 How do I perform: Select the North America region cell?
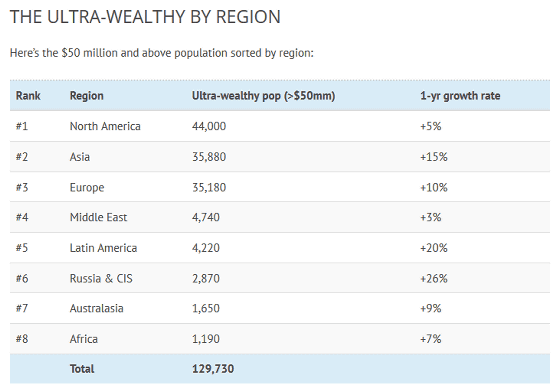105,126
